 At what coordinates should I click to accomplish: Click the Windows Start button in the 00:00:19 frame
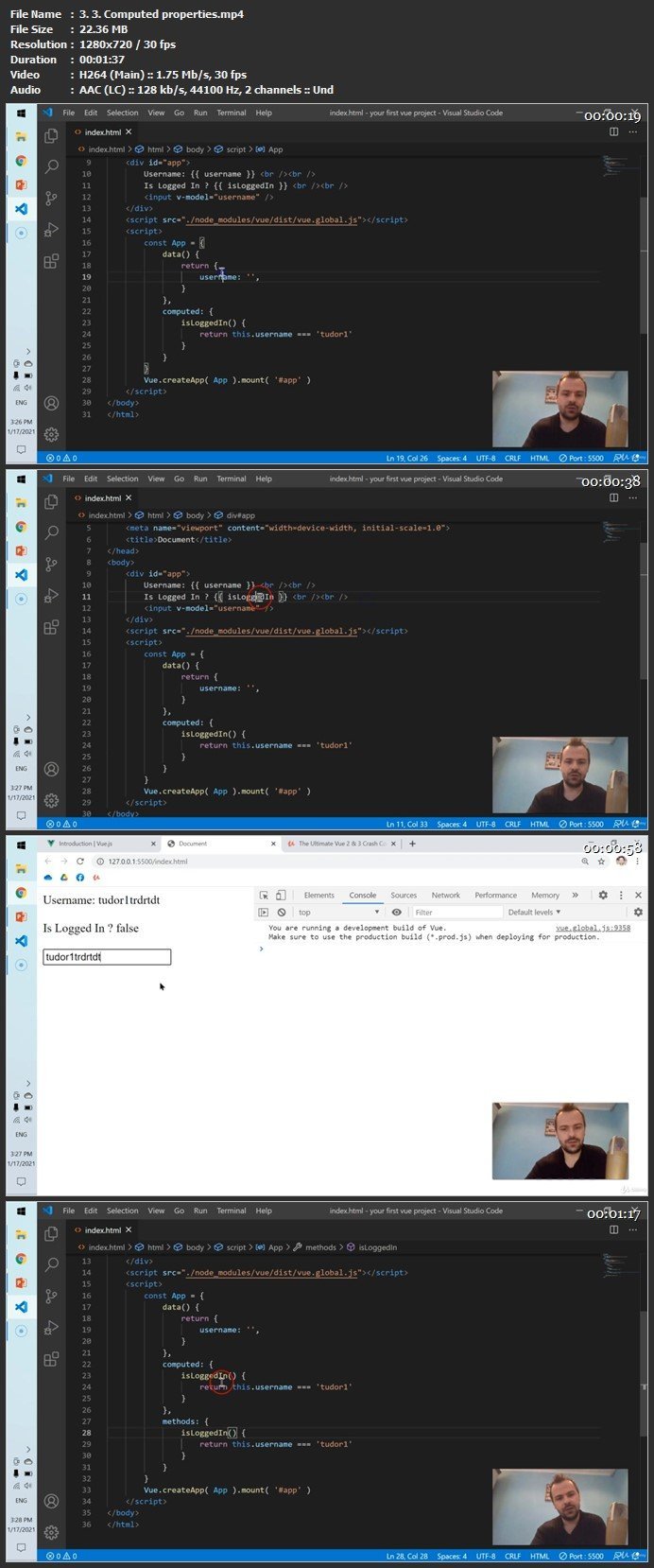click(21, 113)
